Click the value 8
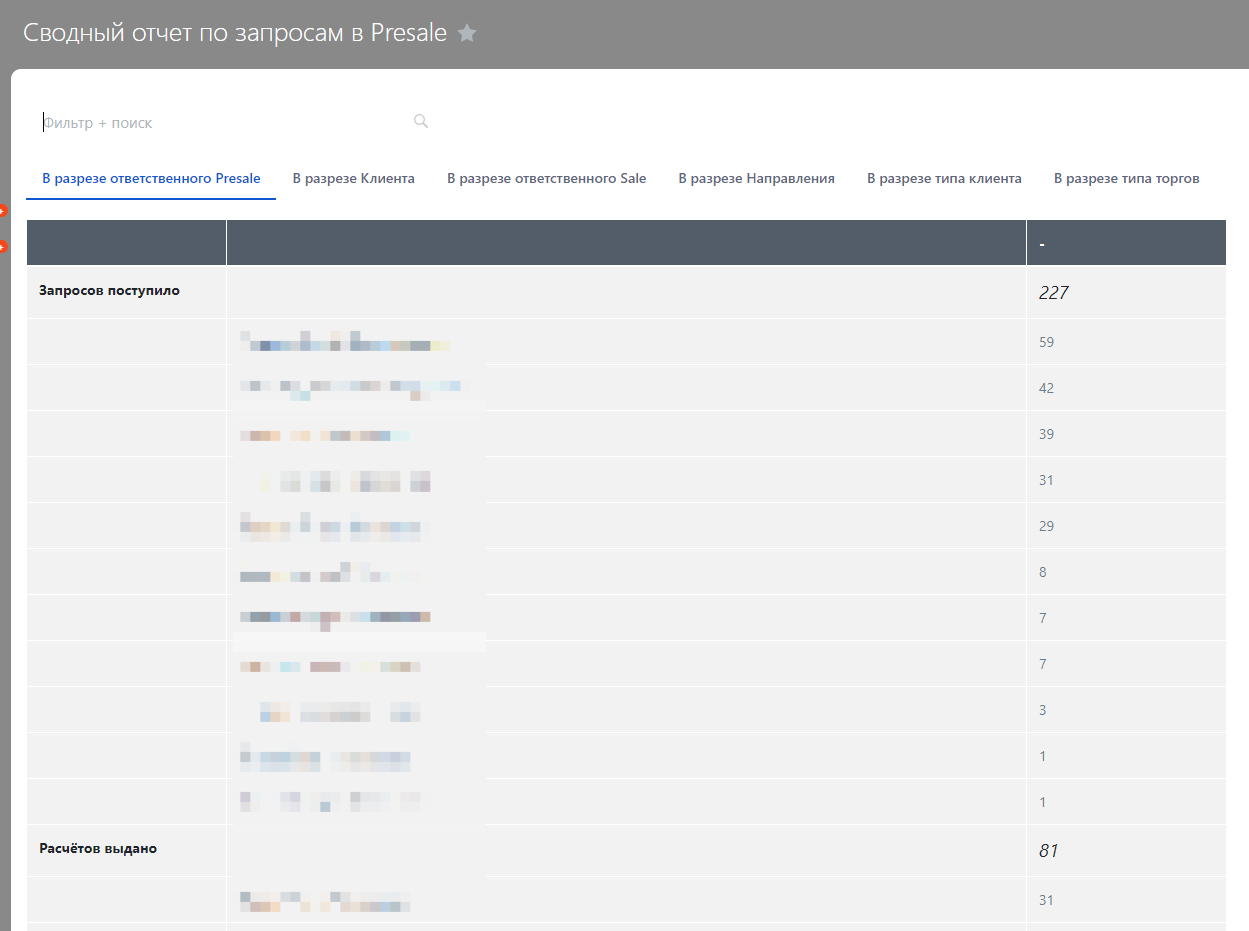This screenshot has height=931, width=1249. (1043, 572)
